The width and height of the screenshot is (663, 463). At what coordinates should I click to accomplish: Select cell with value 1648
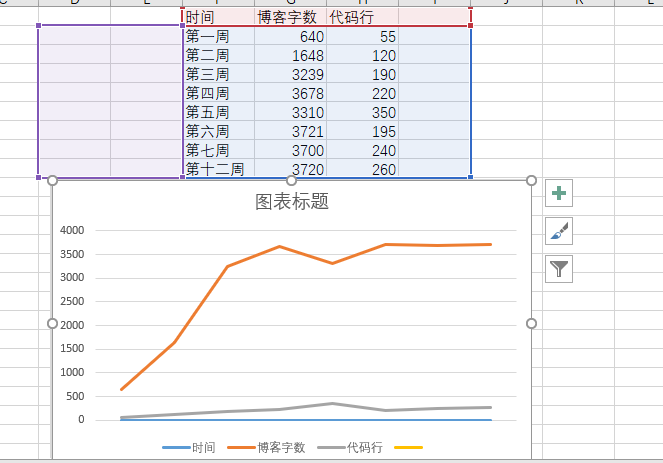[290, 55]
